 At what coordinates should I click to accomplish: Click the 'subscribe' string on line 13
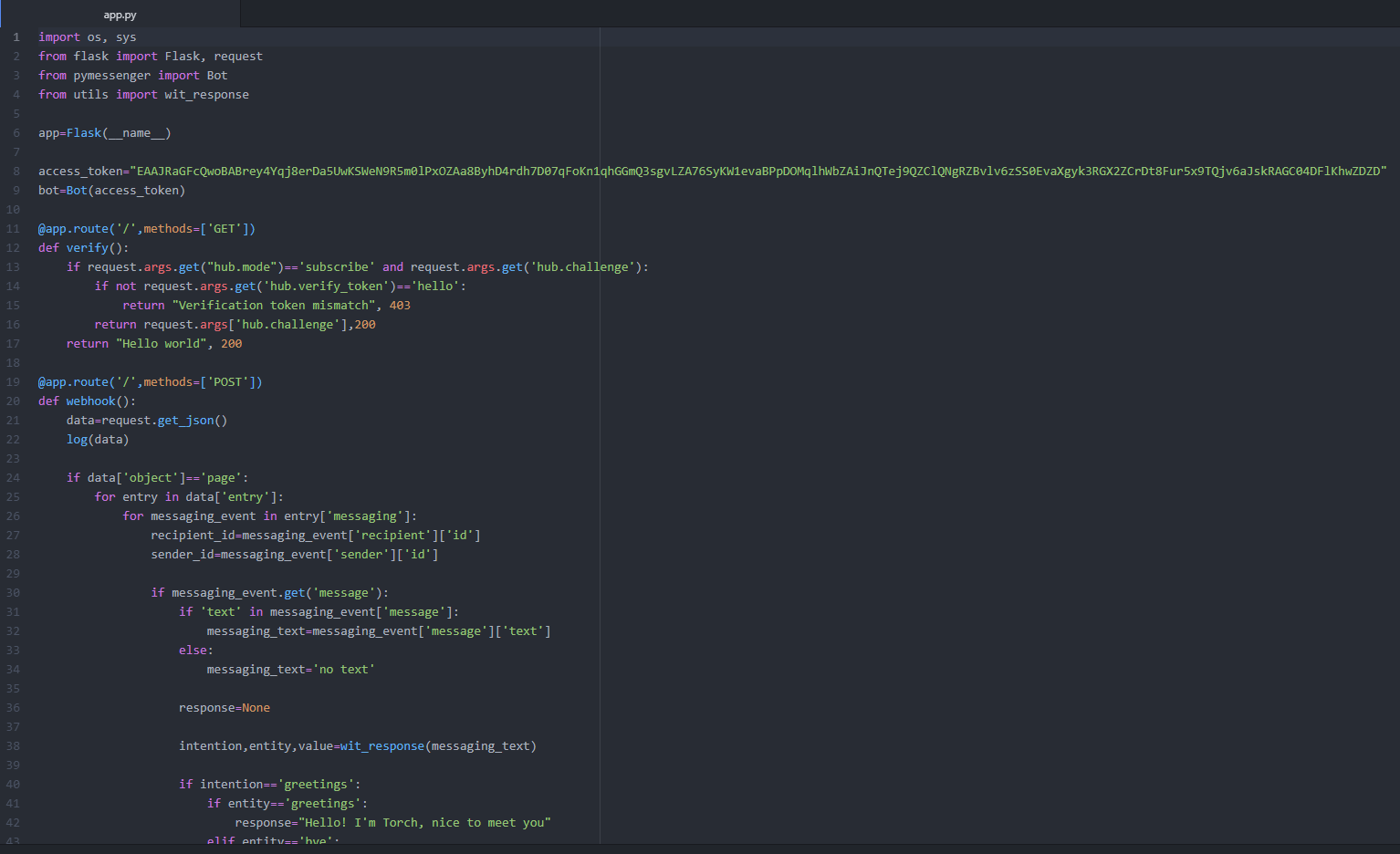tap(337, 267)
